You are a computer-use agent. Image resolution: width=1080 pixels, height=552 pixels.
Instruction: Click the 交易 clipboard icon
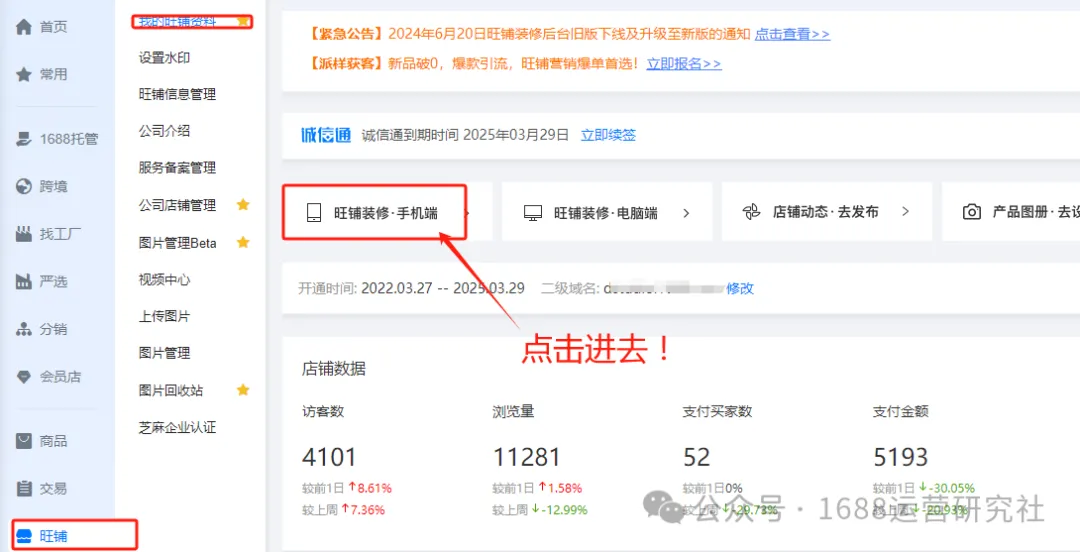coord(24,489)
